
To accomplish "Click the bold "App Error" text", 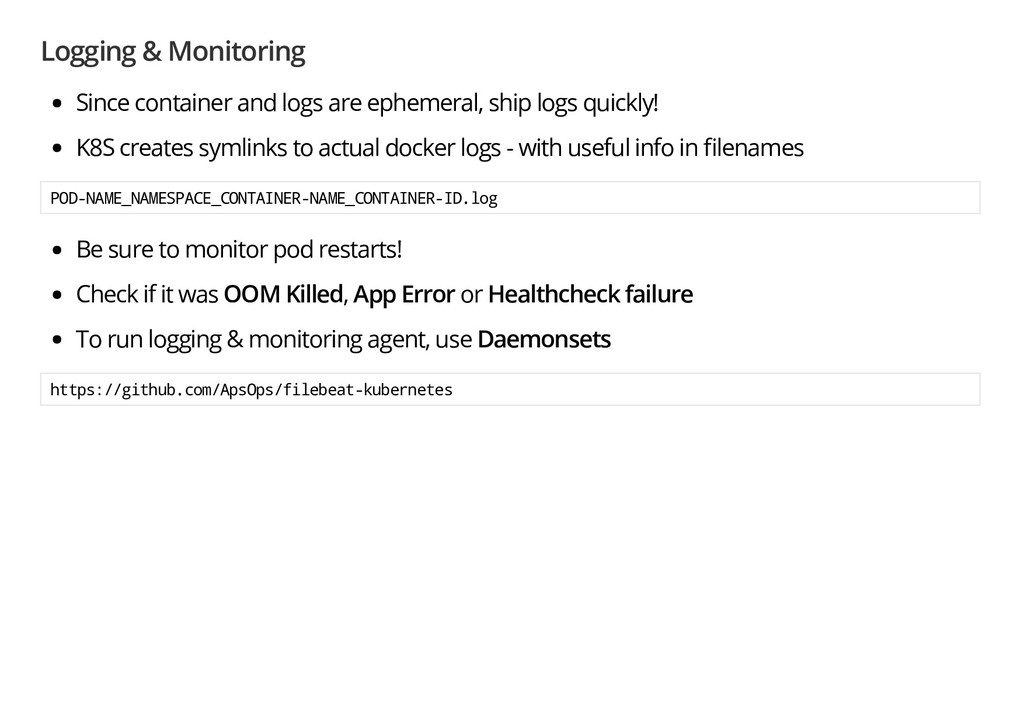I will pos(404,295).
